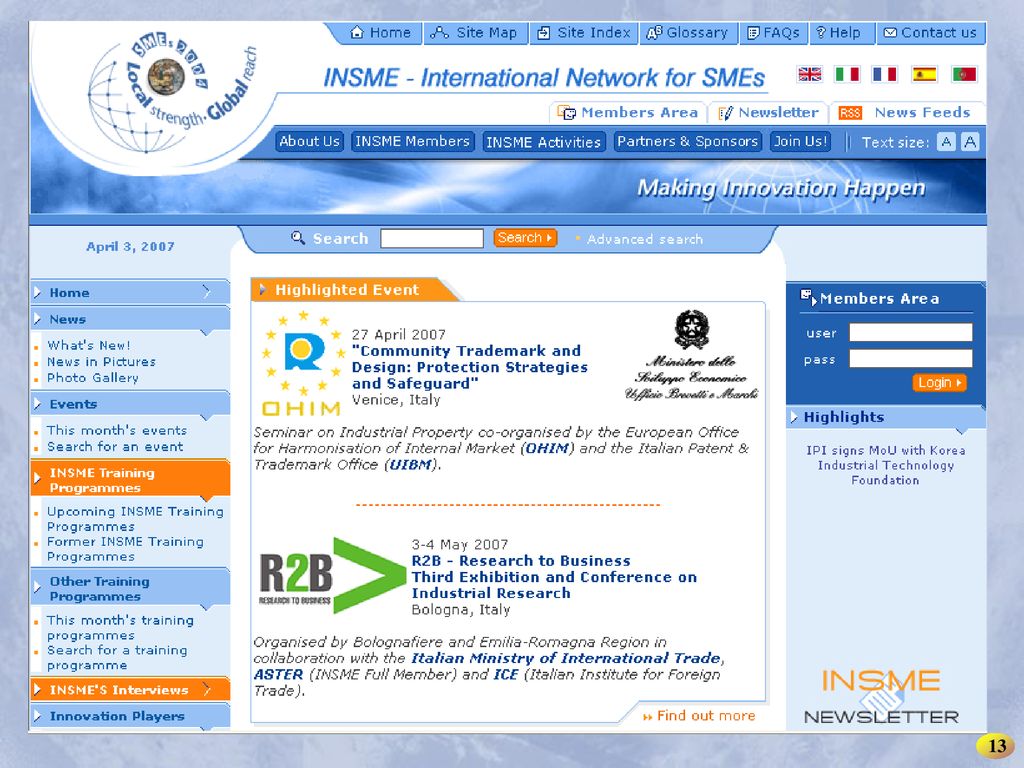
Task: Open Former INSME Training Programmes link
Action: 125,549
